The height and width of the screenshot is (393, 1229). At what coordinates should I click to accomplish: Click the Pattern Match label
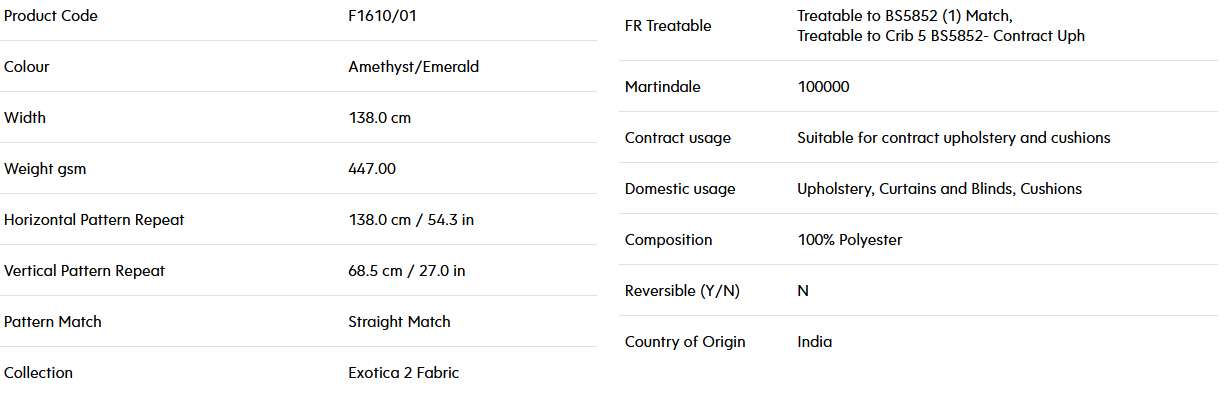53,322
